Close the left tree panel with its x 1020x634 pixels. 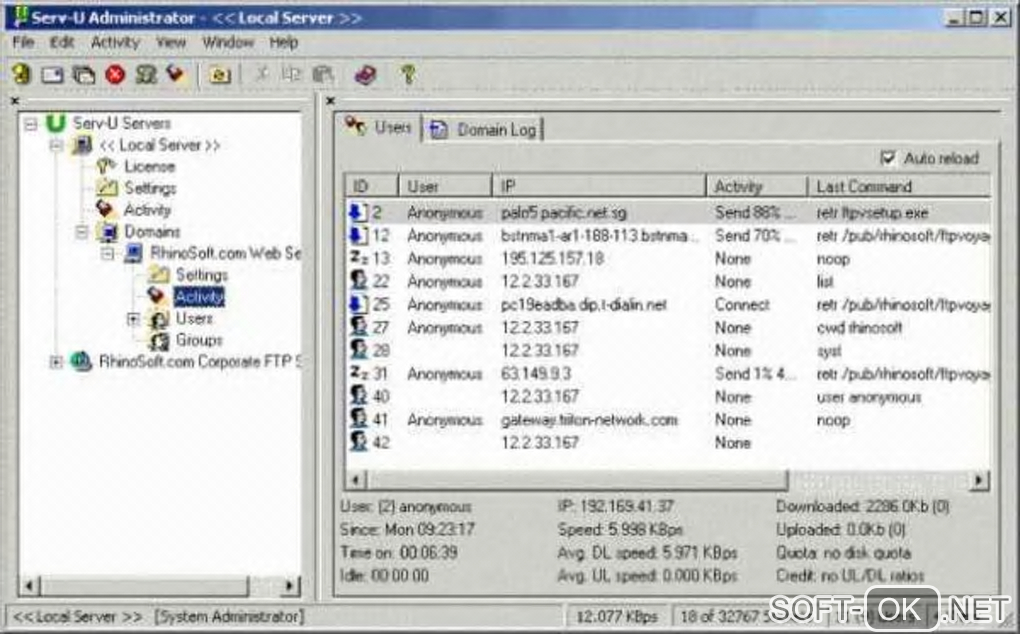pos(14,101)
